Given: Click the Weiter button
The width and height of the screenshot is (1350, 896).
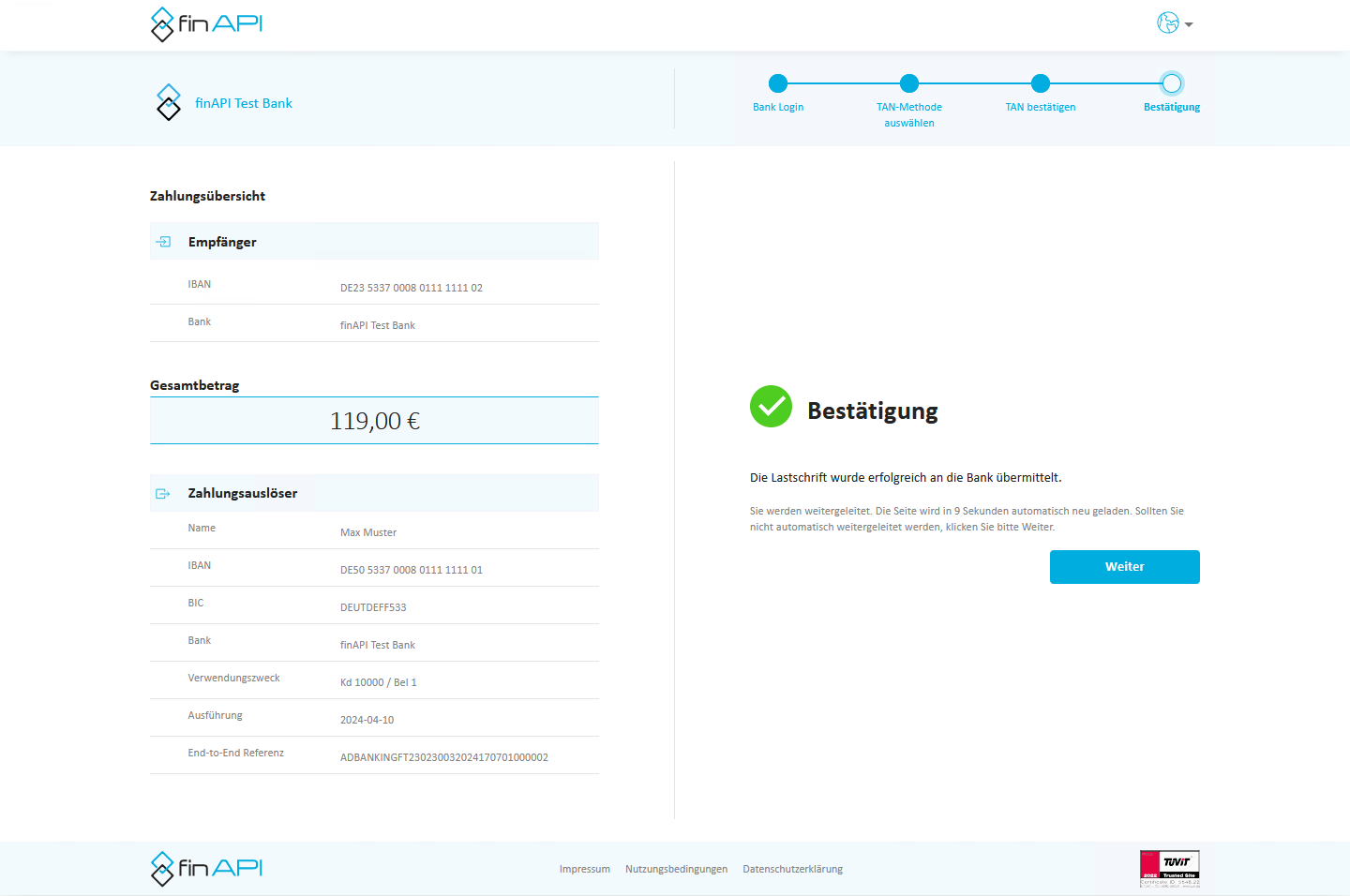Looking at the screenshot, I should (x=1125, y=567).
